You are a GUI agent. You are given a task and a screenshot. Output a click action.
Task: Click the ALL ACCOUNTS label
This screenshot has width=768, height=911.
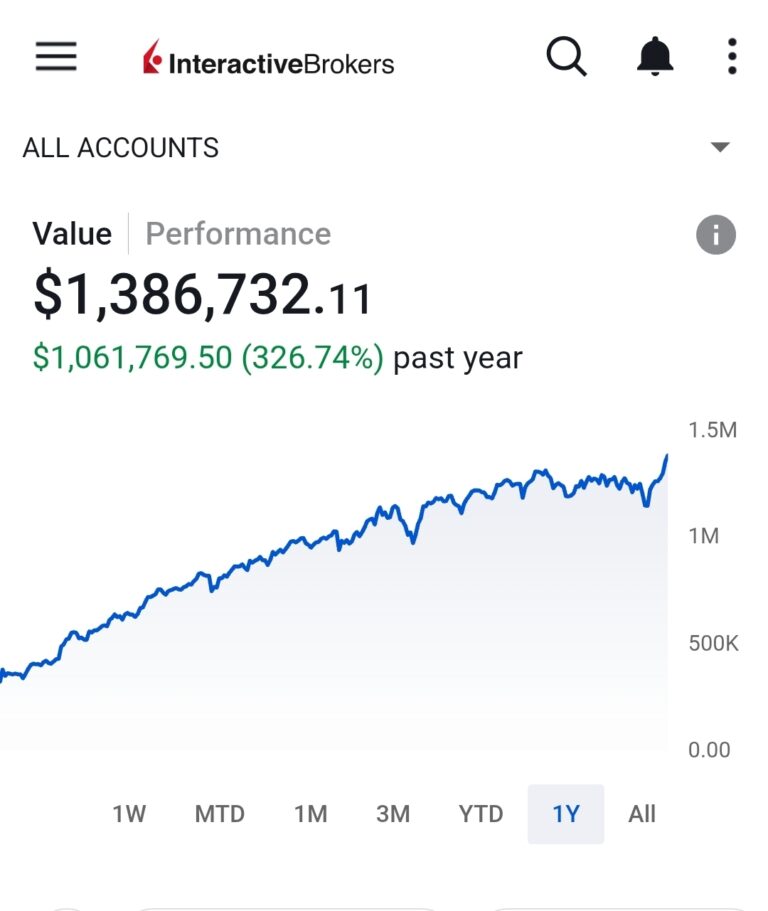coord(121,148)
